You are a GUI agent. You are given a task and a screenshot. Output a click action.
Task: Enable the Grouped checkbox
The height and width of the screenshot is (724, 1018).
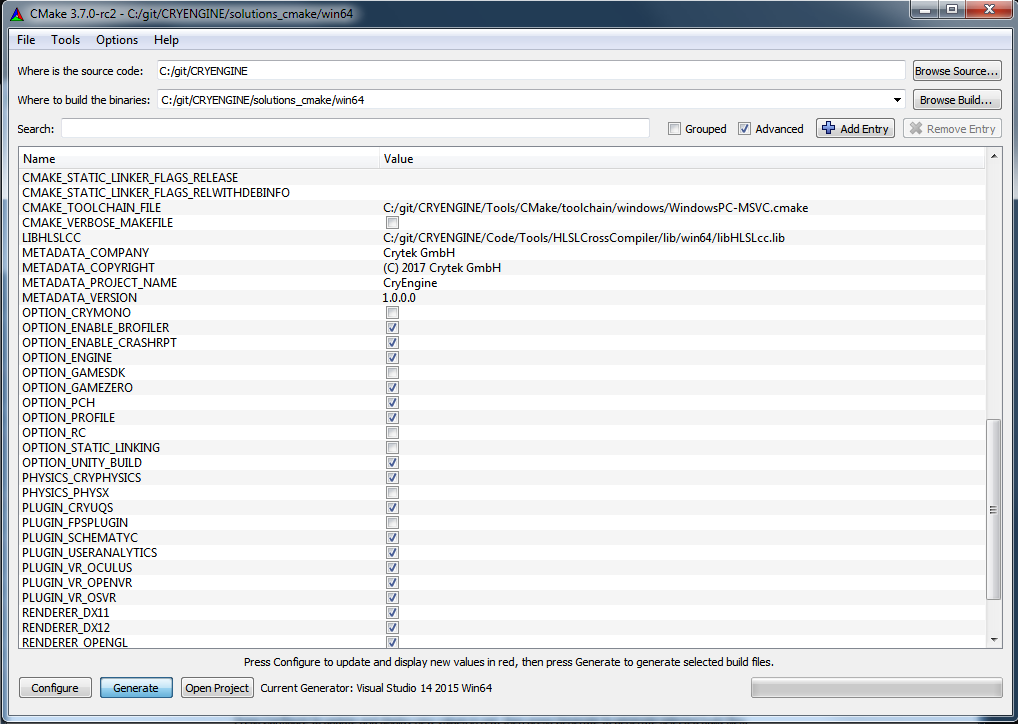[x=675, y=129]
